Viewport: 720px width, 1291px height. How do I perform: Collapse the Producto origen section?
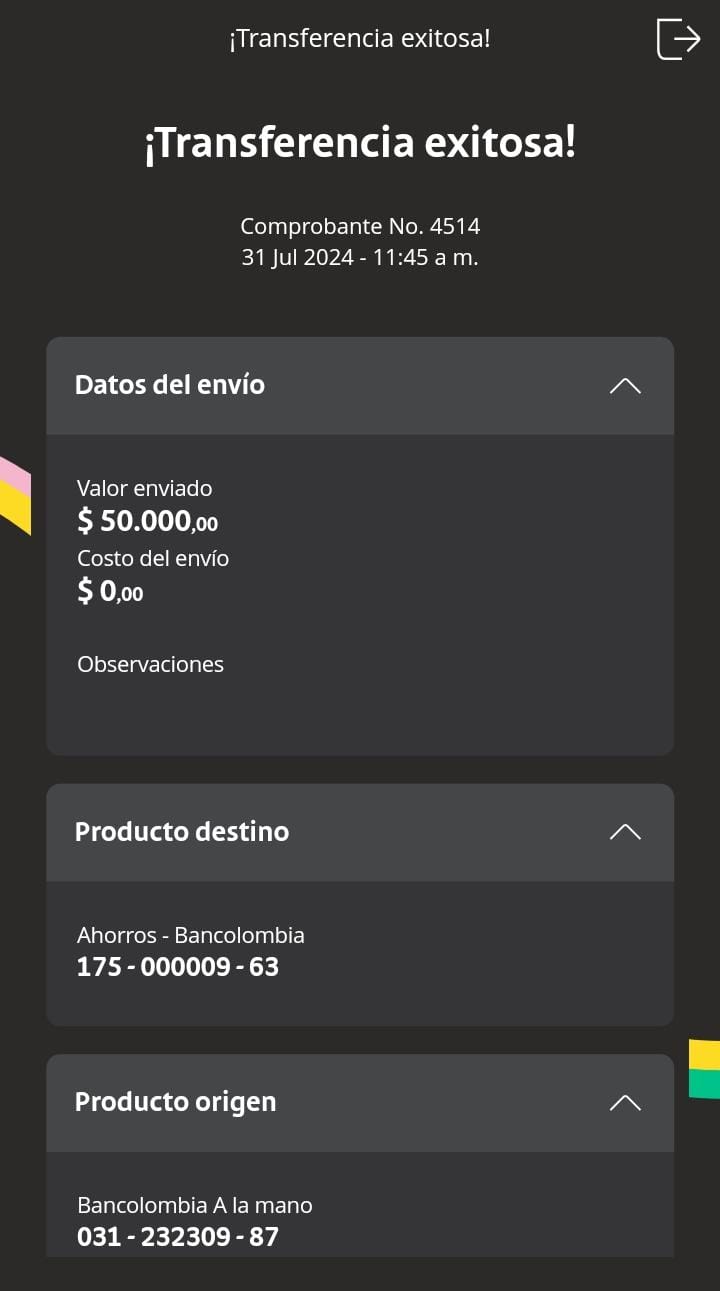[x=625, y=1102]
